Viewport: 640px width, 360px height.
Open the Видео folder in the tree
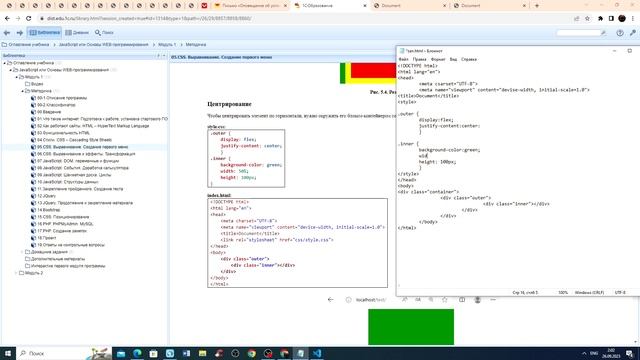(x=37, y=84)
